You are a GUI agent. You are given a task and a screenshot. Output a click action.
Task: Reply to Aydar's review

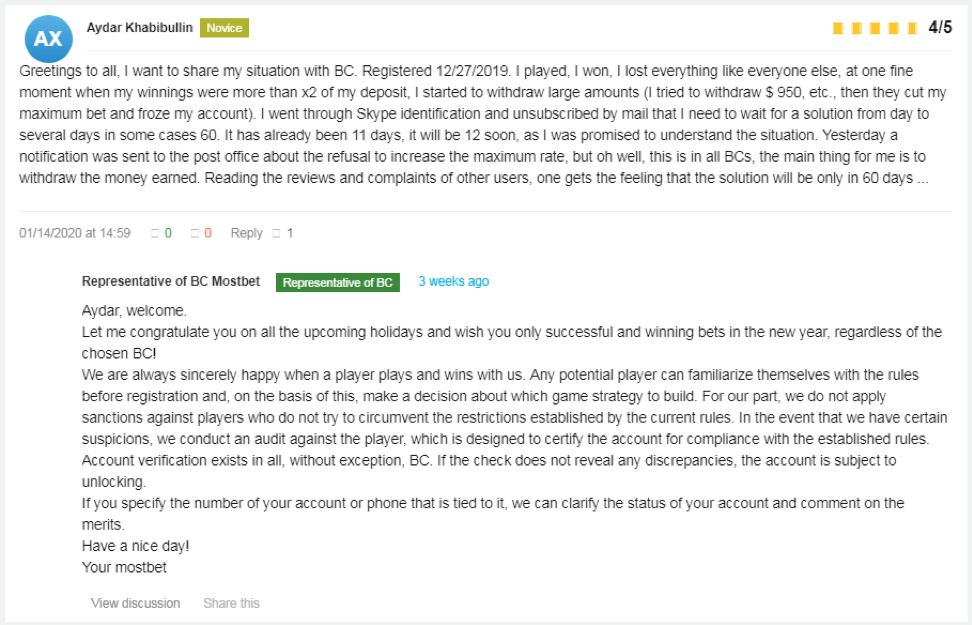(246, 233)
